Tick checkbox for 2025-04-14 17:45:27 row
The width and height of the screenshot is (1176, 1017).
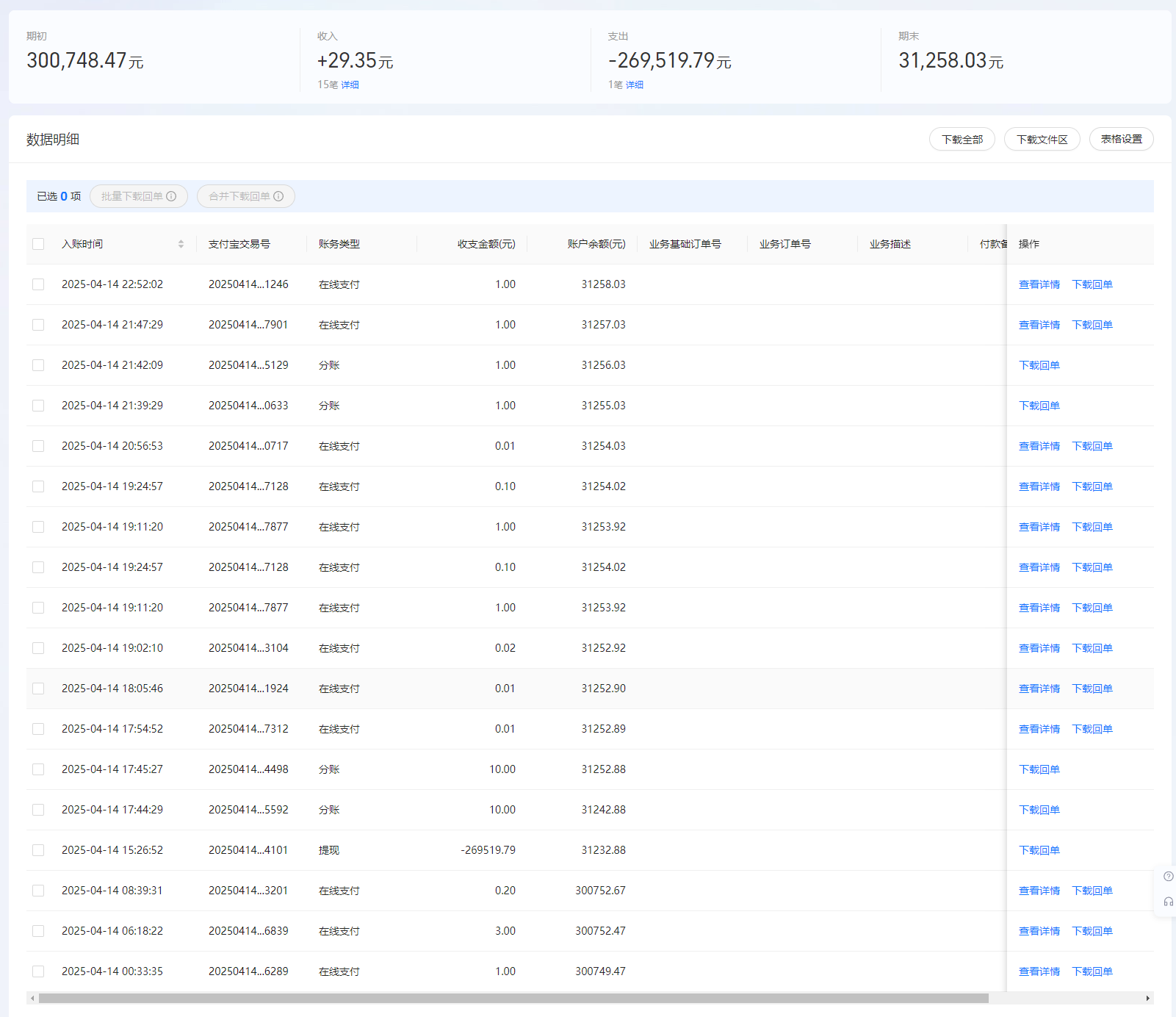[x=38, y=769]
